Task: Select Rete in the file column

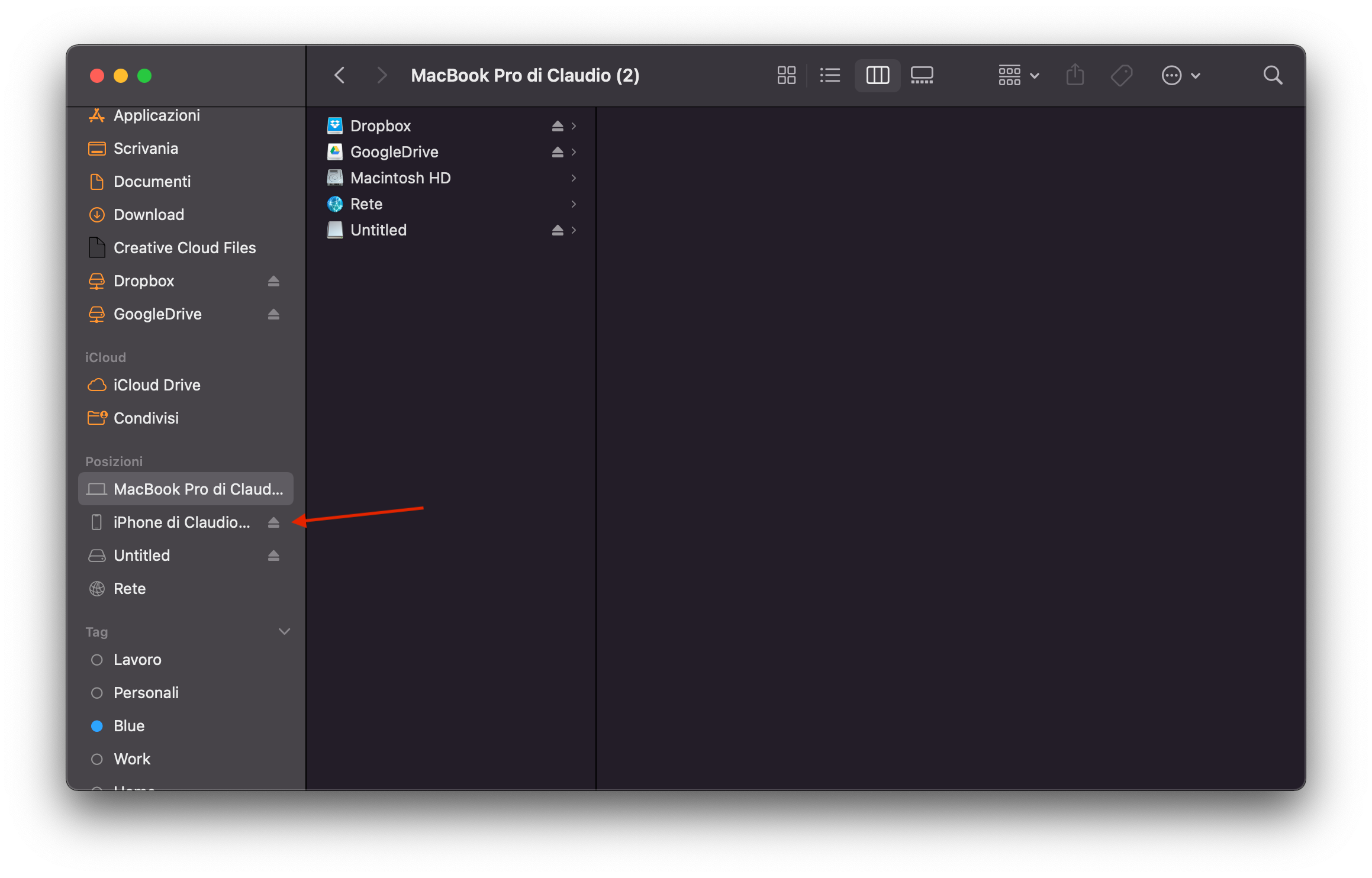Action: click(x=366, y=204)
